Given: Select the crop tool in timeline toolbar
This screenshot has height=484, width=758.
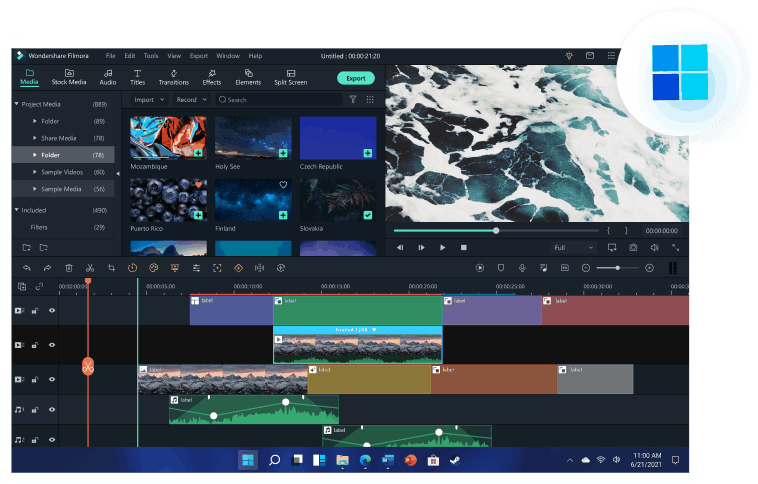Looking at the screenshot, I should (x=111, y=268).
